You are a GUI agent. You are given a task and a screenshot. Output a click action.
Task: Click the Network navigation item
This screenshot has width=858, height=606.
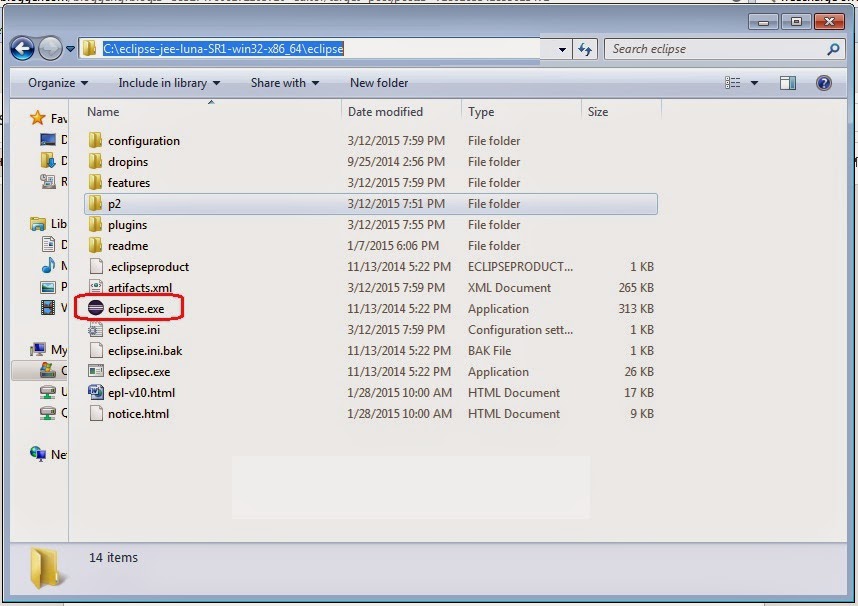pos(48,454)
